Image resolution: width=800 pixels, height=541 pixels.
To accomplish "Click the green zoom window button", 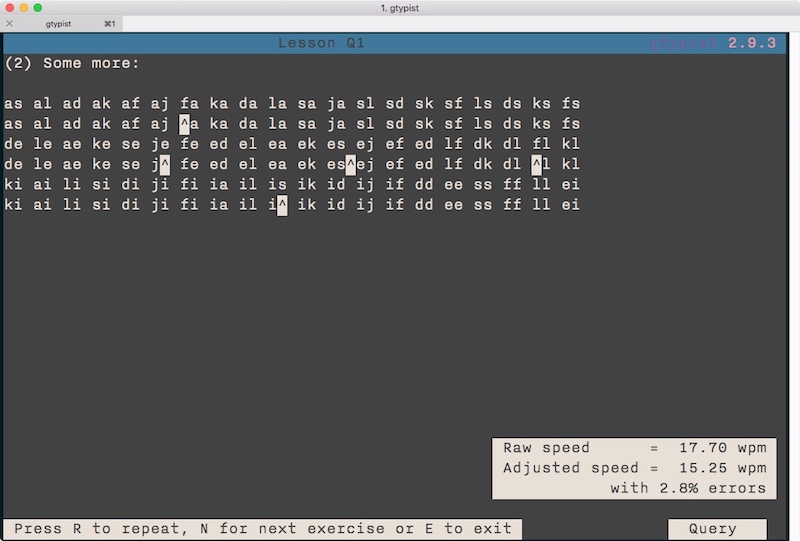I will click(38, 8).
